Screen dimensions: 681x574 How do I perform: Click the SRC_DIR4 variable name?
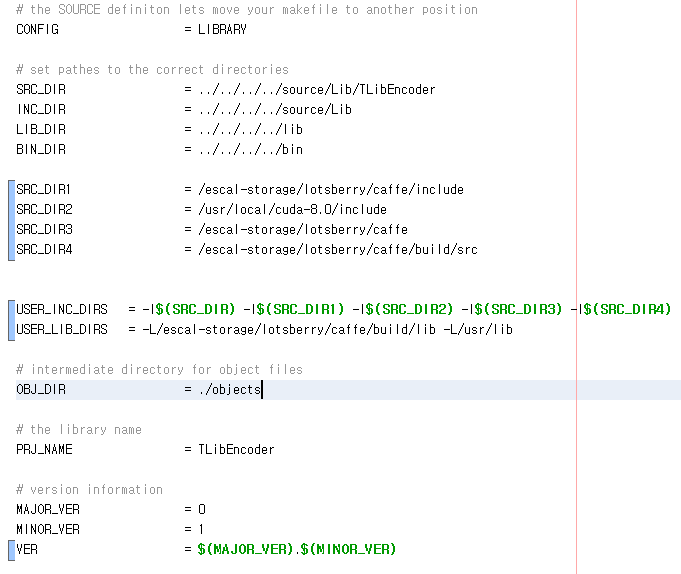(x=44, y=249)
